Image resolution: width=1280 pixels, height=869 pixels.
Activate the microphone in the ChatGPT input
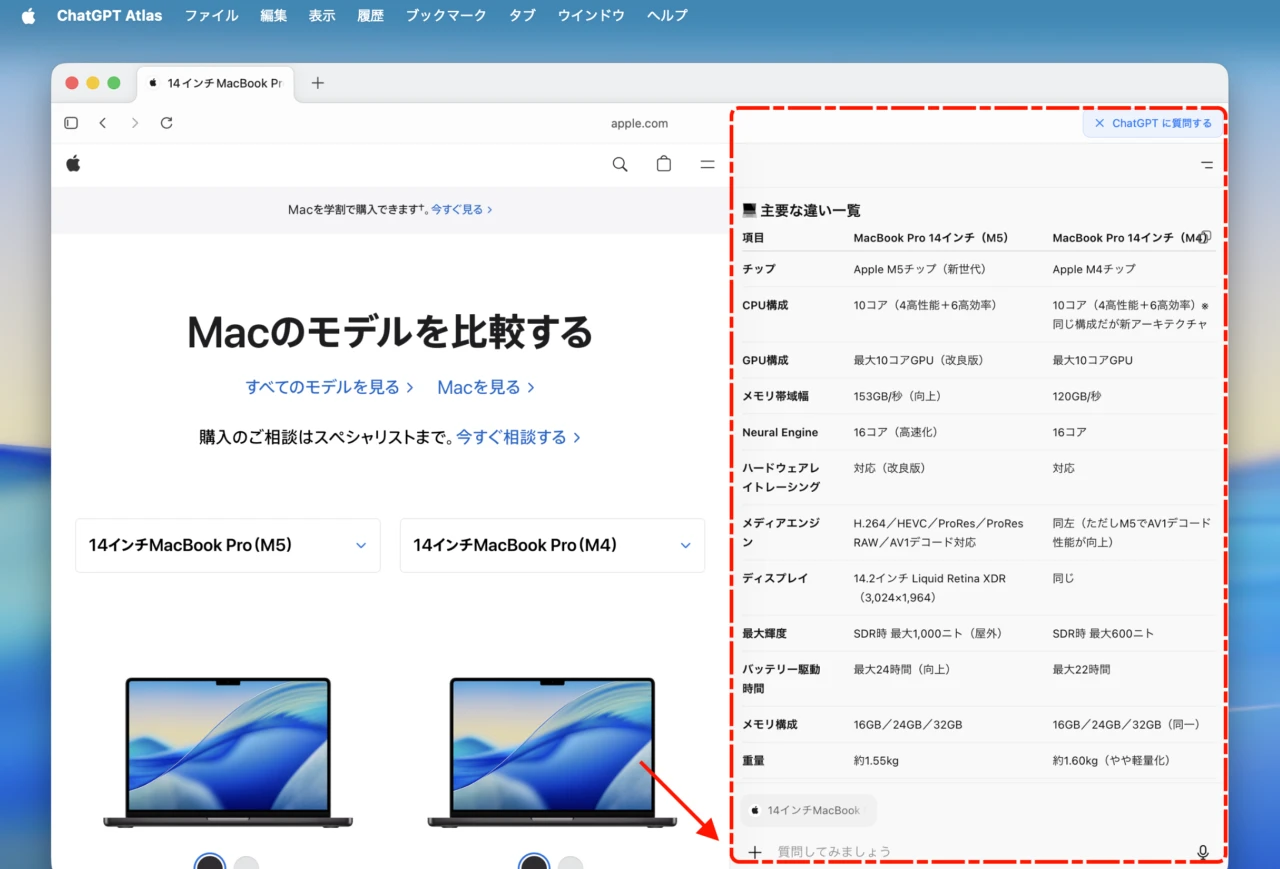coord(1202,852)
